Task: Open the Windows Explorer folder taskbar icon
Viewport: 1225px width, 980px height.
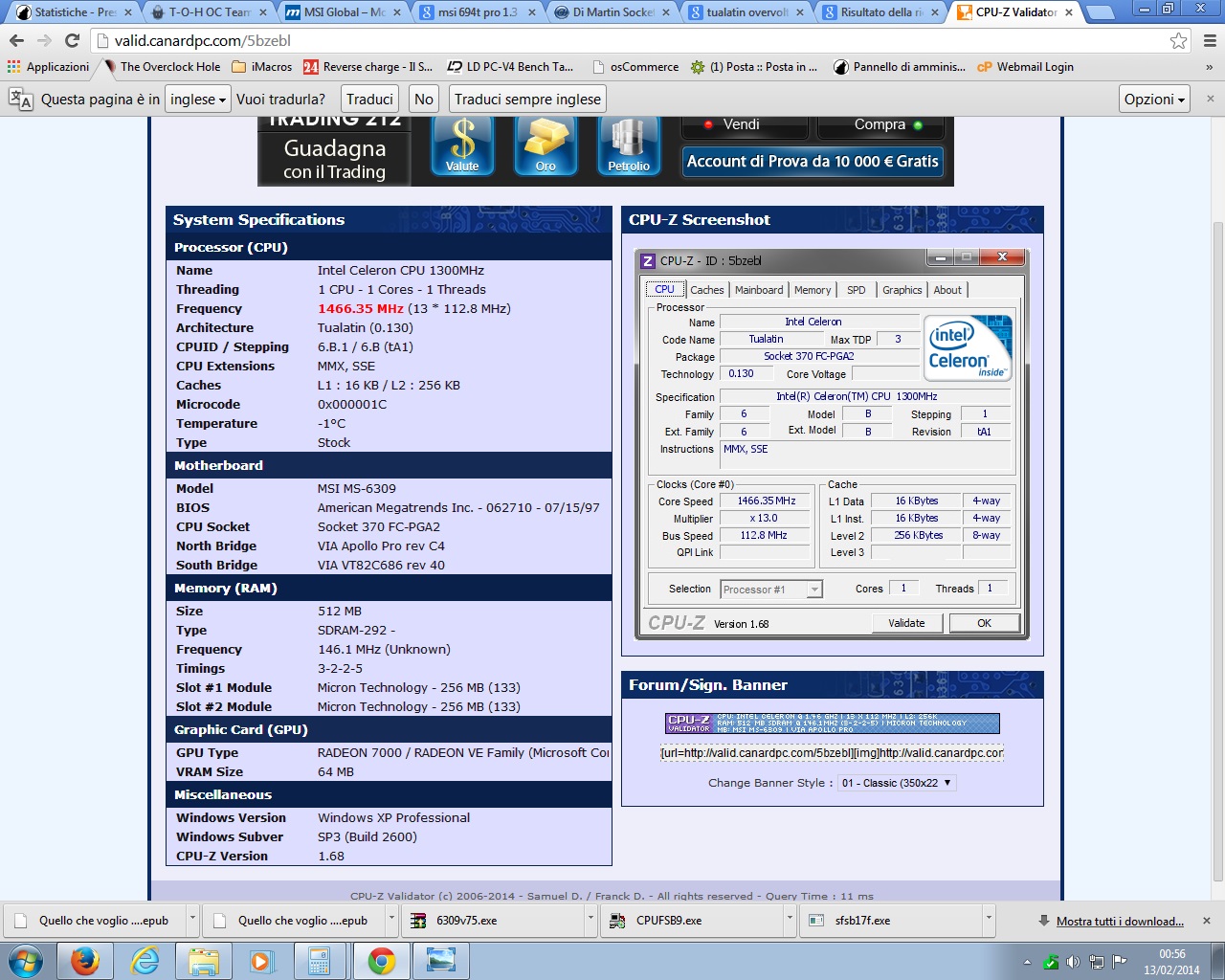Action: coord(204,960)
